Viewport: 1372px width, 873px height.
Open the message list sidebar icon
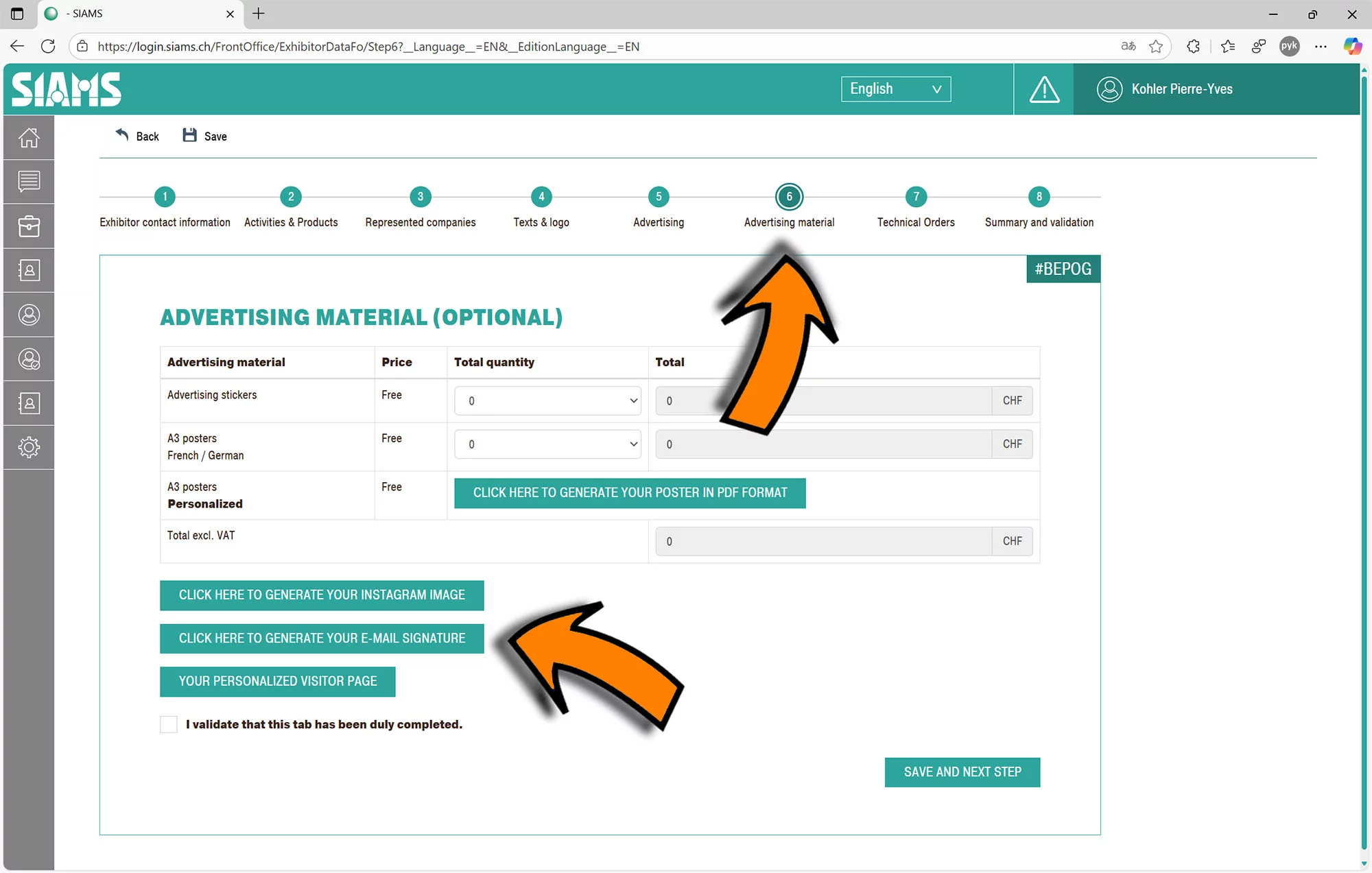[29, 182]
